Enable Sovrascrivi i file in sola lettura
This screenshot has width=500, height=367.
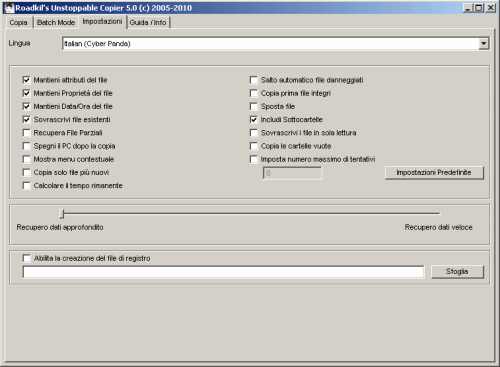(x=254, y=133)
